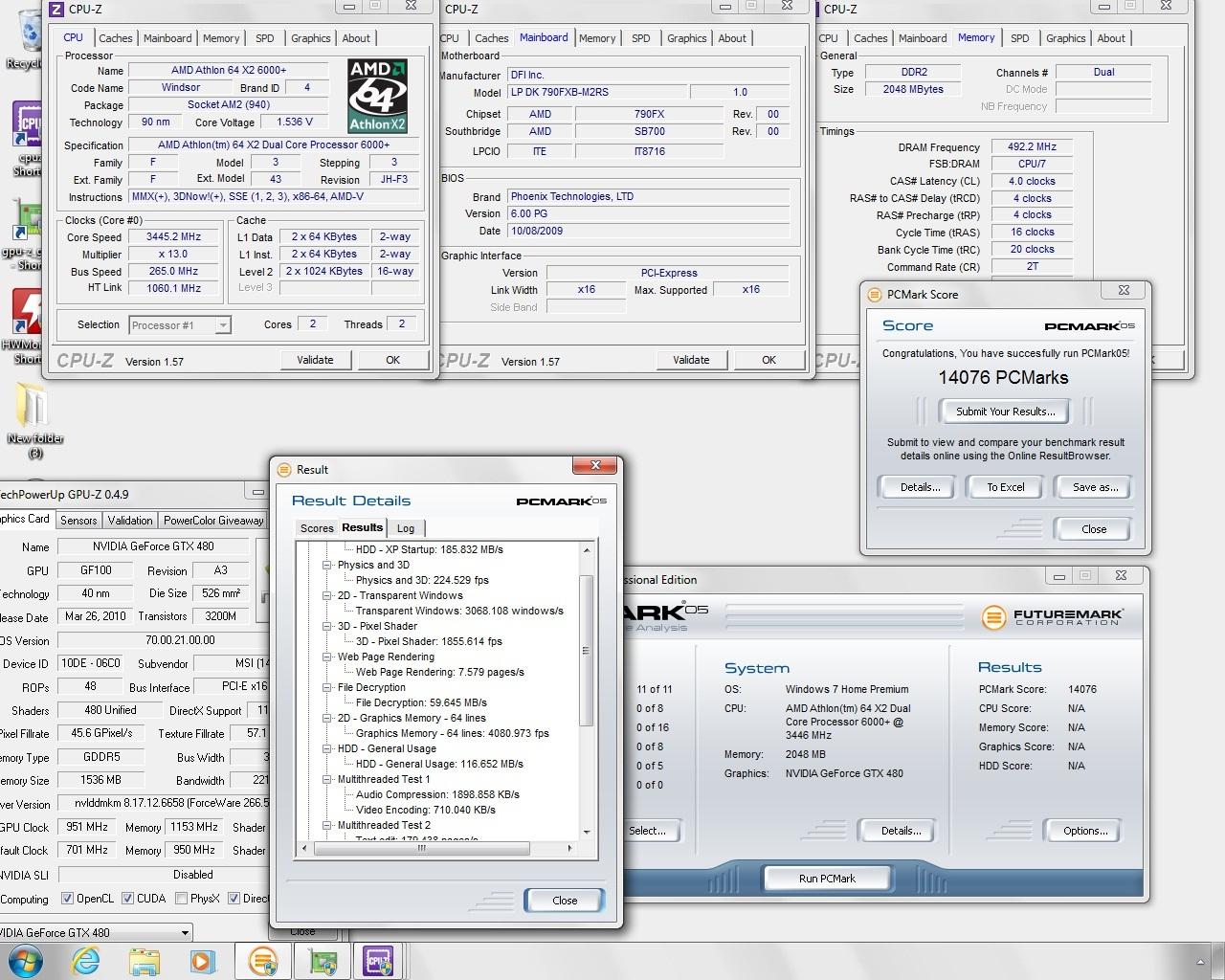Show hidden system tray icons arrow

coord(1200,961)
